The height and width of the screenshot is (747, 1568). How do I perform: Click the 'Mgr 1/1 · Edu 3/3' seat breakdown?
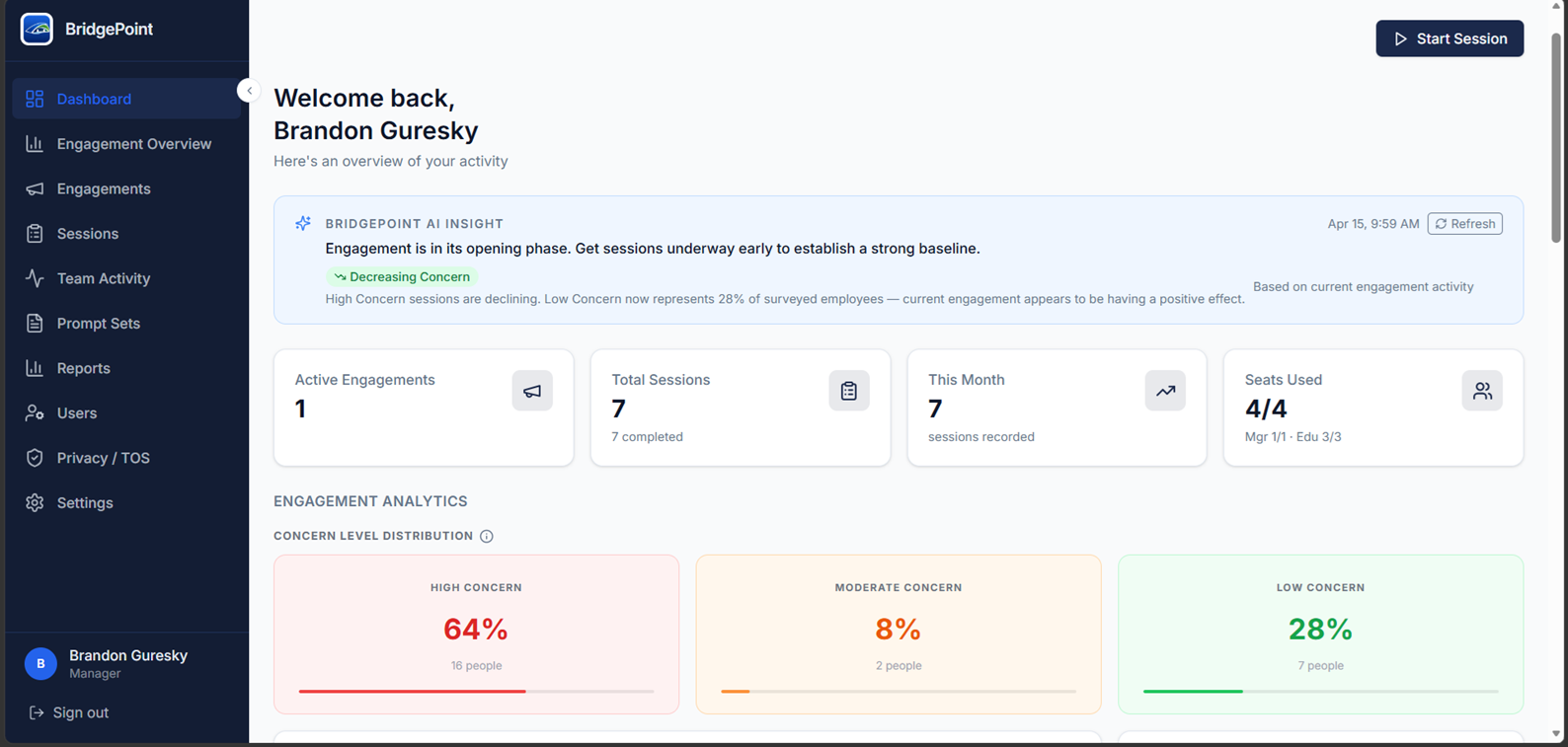click(1293, 437)
